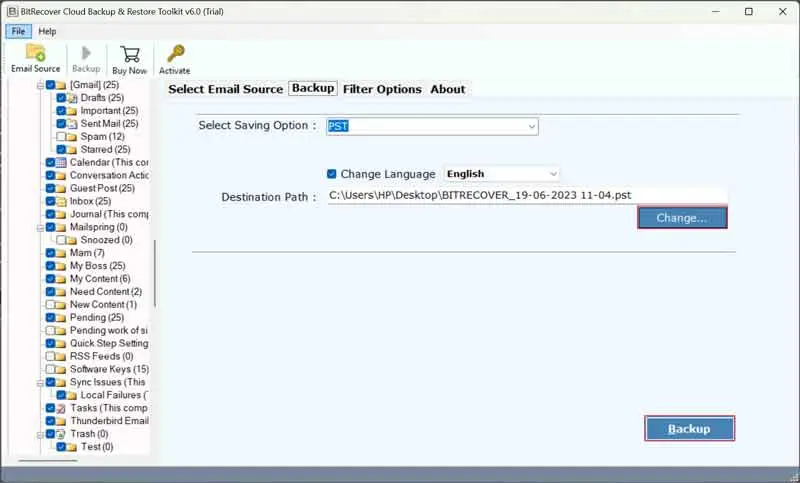
Task: Disable the Change Language checkbox
Action: tap(332, 174)
